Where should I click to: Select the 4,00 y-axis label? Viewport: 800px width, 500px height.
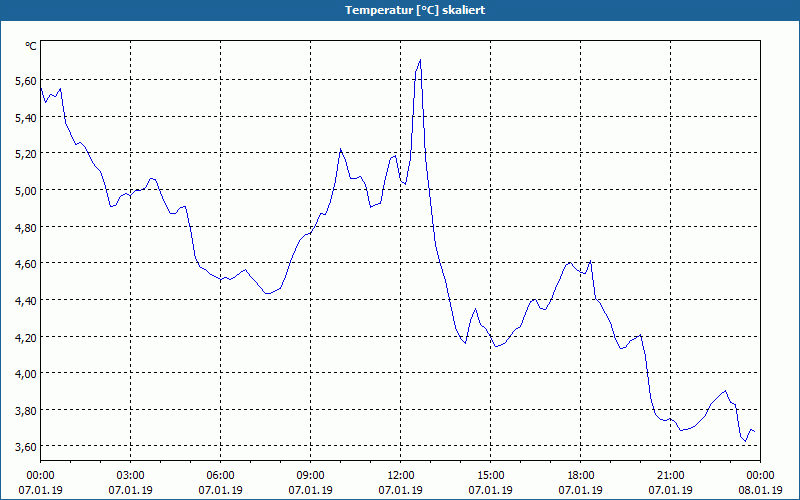[26, 373]
